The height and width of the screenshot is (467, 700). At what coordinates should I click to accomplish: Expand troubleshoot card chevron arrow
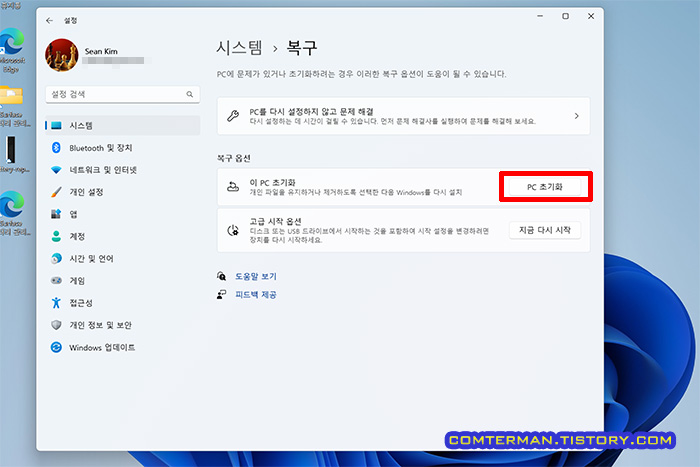tap(576, 116)
